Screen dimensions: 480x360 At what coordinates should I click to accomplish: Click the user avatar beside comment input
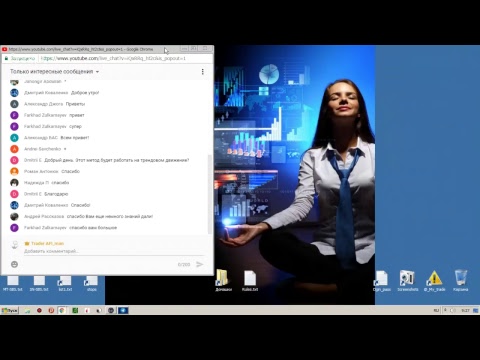pos(14,245)
